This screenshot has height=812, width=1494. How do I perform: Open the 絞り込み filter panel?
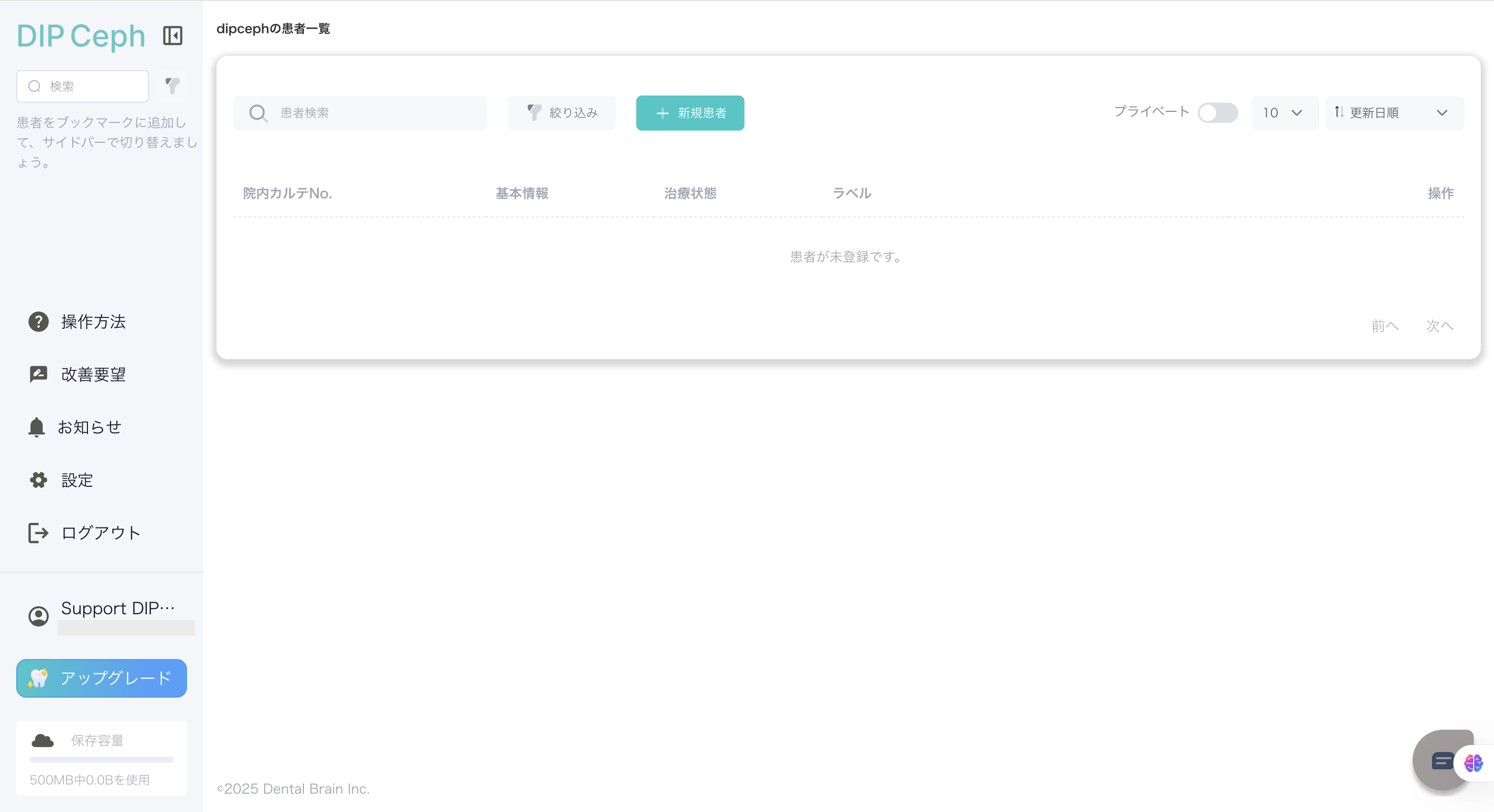pyautogui.click(x=562, y=112)
